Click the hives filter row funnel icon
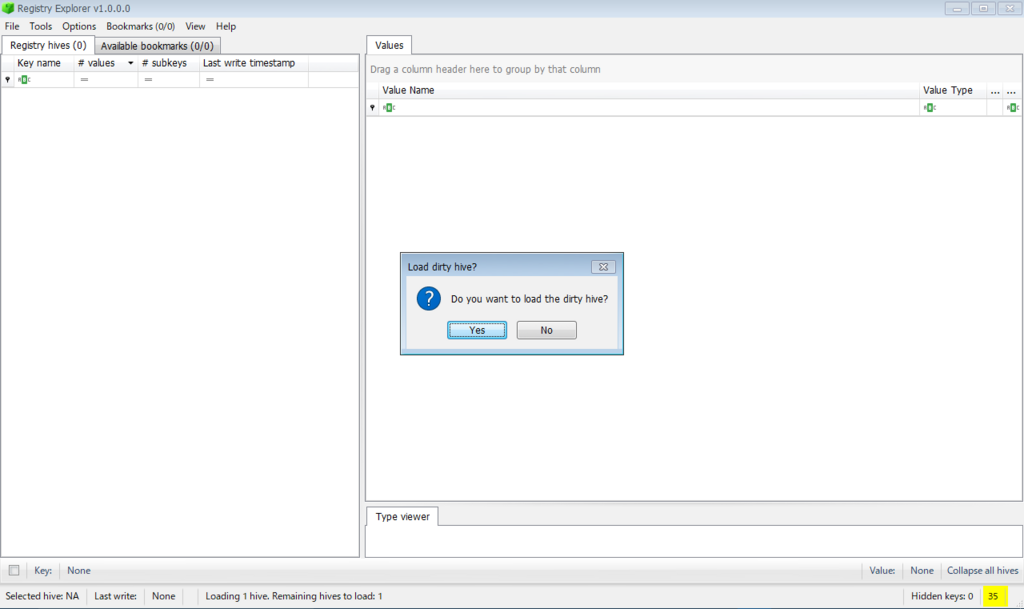Image resolution: width=1024 pixels, height=609 pixels. coord(7,80)
